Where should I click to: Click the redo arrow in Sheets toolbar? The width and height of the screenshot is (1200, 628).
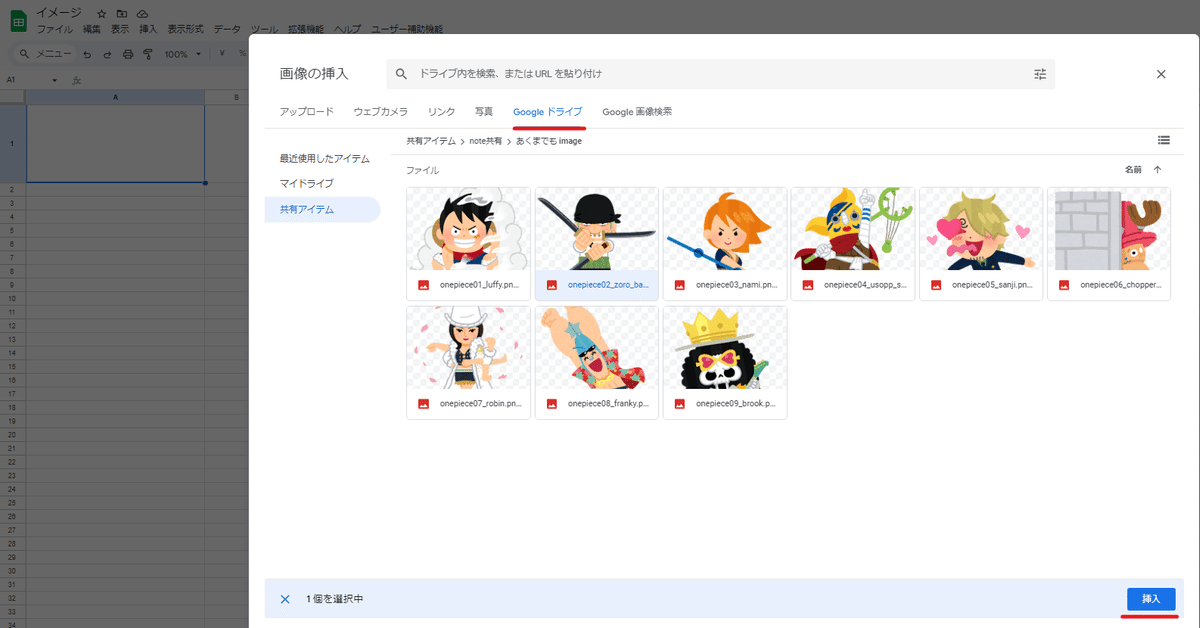coord(107,54)
